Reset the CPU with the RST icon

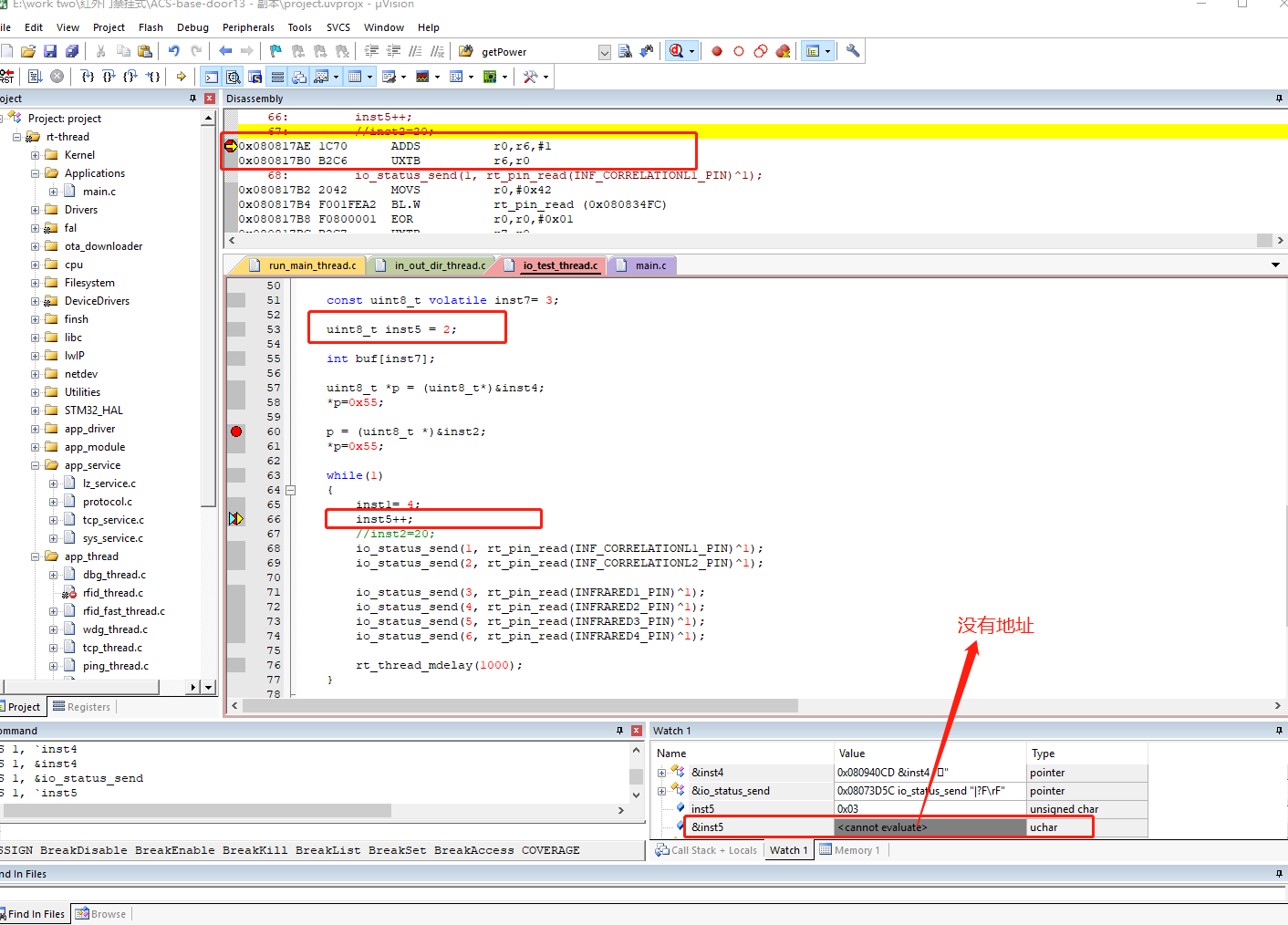[x=6, y=77]
